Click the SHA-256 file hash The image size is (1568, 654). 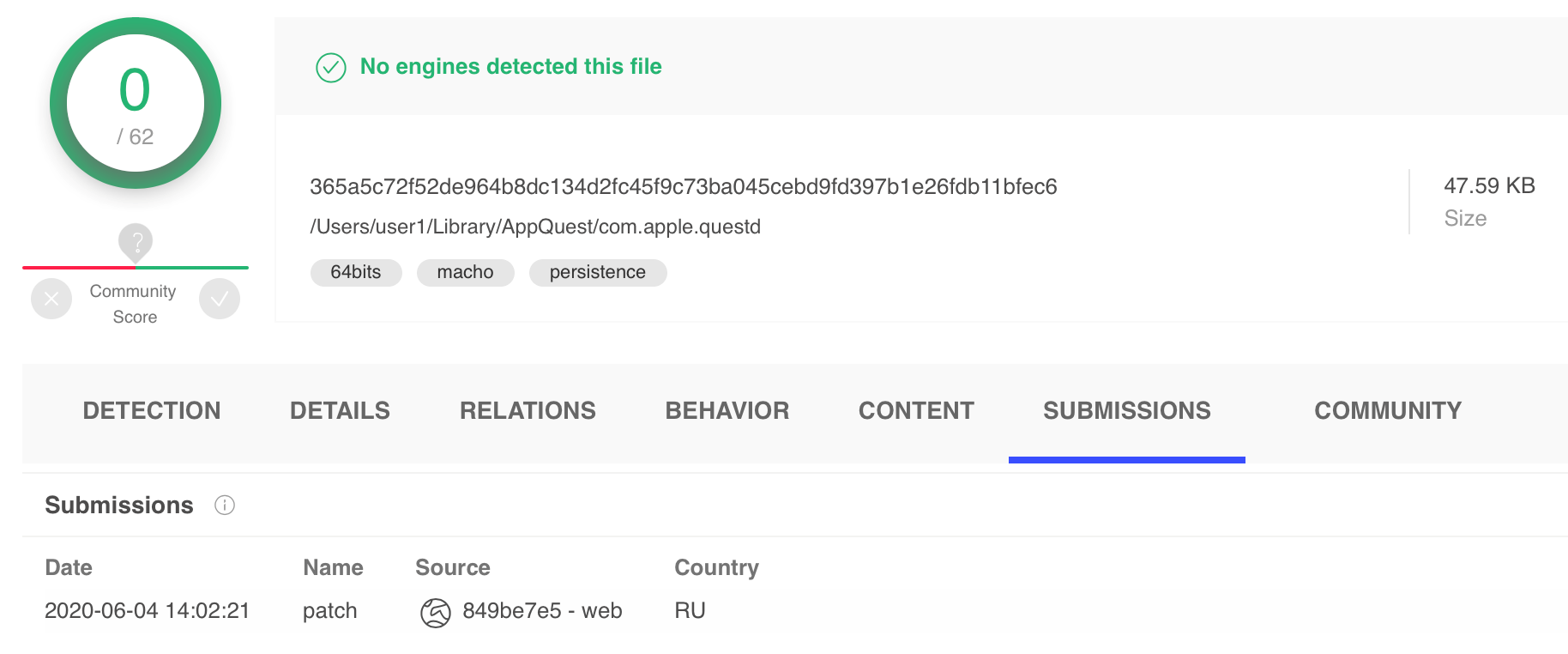tap(683, 186)
